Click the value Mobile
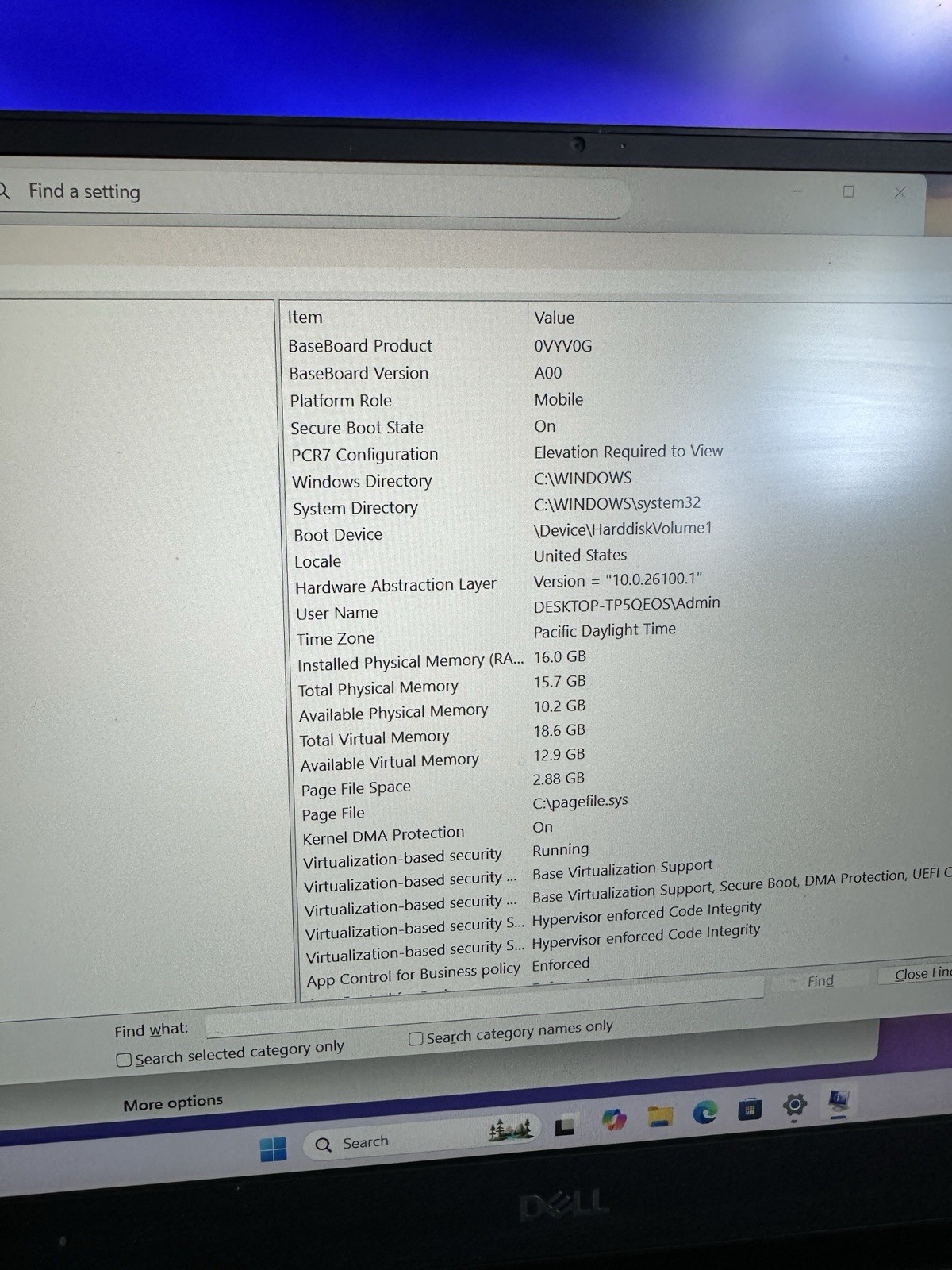The height and width of the screenshot is (1270, 952). click(x=559, y=400)
